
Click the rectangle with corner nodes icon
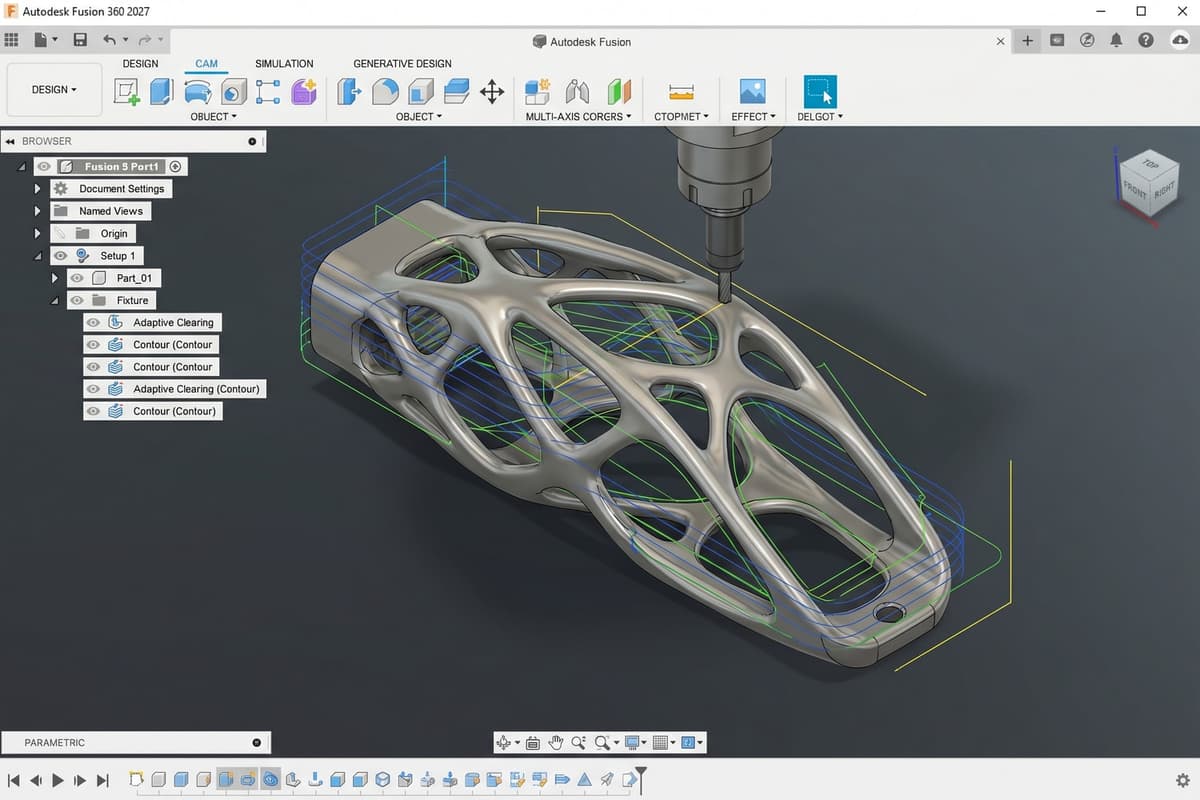pyautogui.click(x=267, y=92)
